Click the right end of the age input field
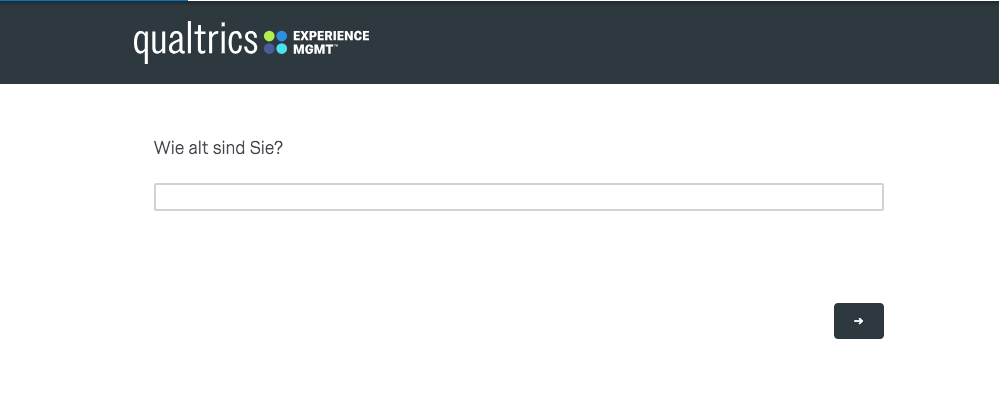Image resolution: width=999 pixels, height=406 pixels. click(x=870, y=197)
